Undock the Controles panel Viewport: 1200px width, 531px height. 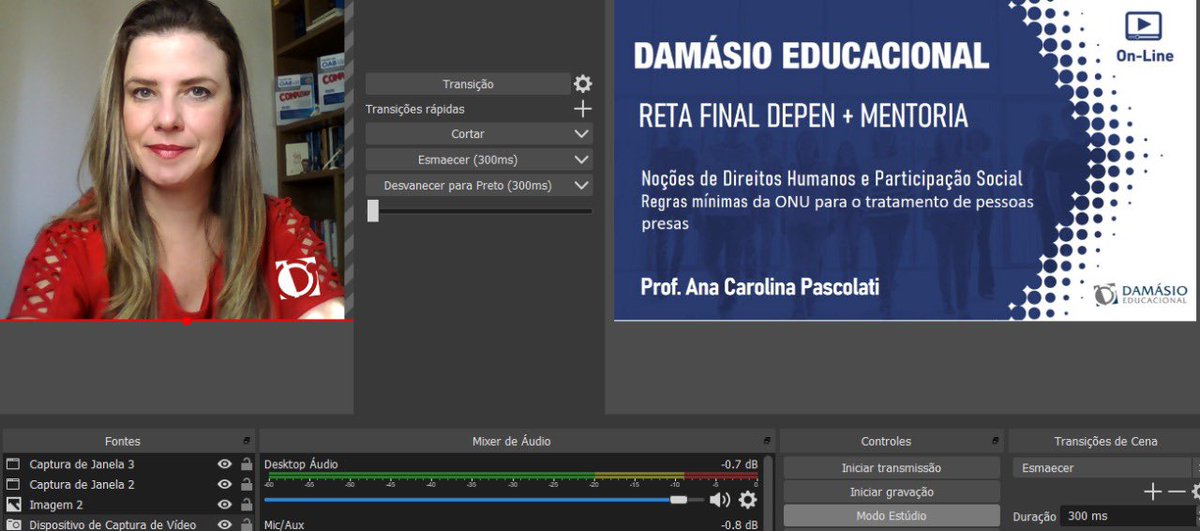pyautogui.click(x=997, y=441)
